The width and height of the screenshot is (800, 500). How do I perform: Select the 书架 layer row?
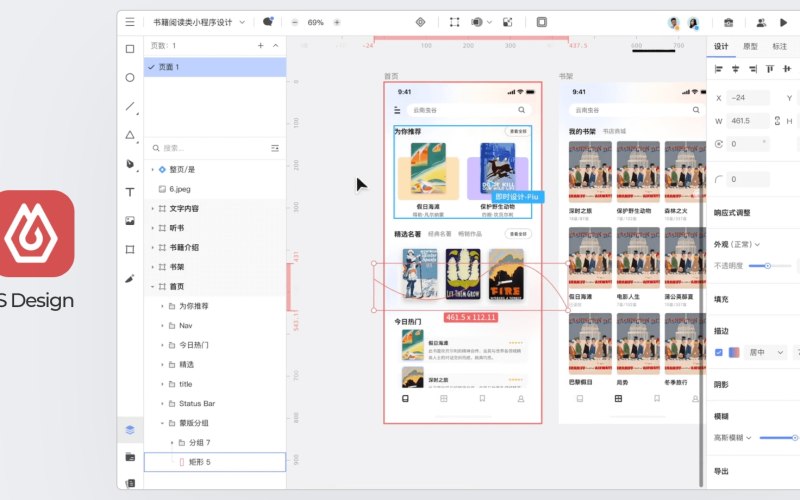coord(215,267)
